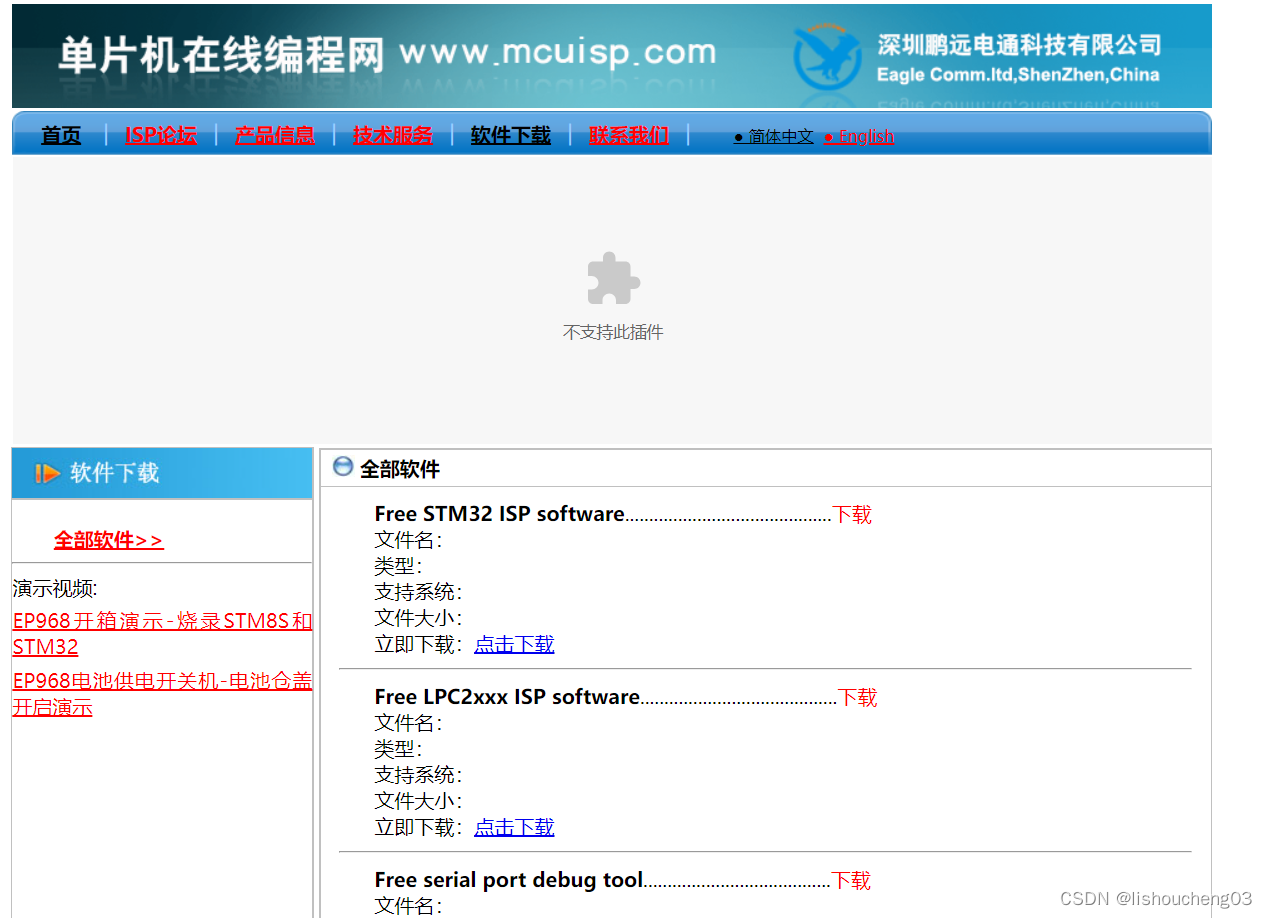Open the 首页 menu item
The image size is (1267, 918).
pyautogui.click(x=60, y=135)
